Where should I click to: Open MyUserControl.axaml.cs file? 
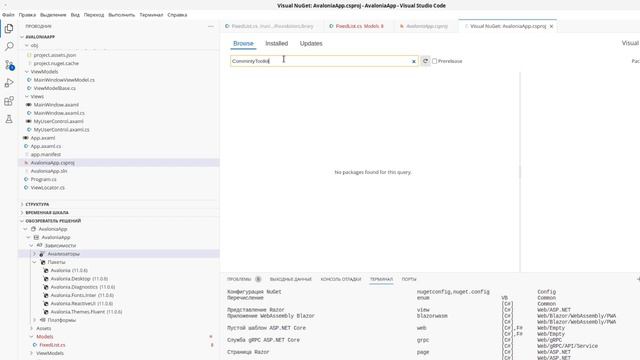coord(61,129)
